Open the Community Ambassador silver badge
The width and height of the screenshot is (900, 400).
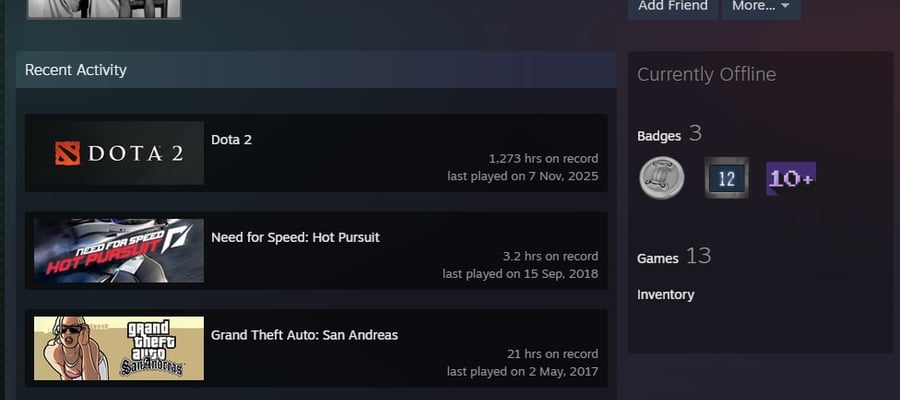click(662, 178)
